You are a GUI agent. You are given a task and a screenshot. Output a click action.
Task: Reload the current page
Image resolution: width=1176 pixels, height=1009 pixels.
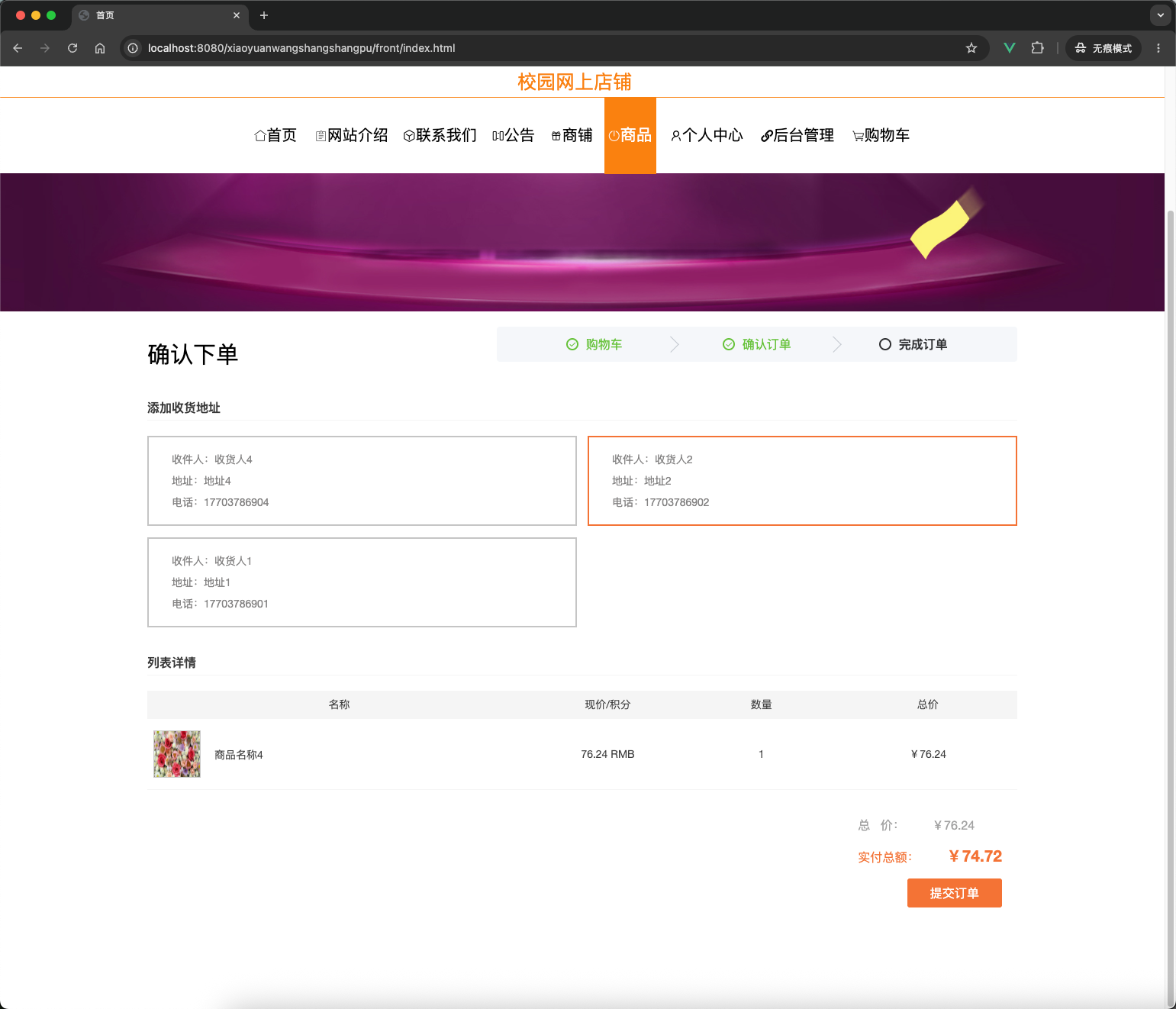(x=72, y=48)
